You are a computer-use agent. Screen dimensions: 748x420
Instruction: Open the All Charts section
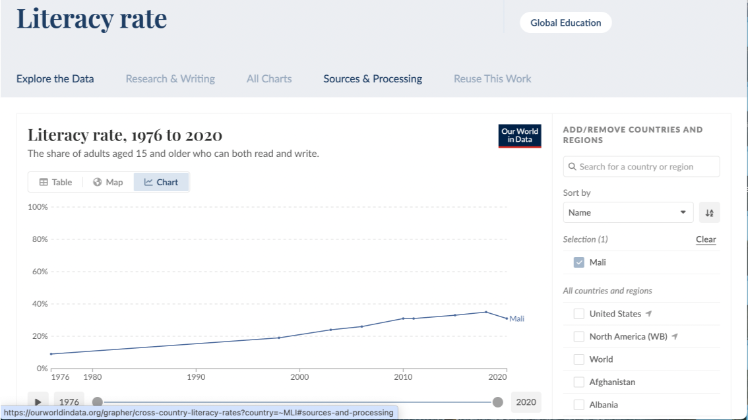[x=269, y=79]
